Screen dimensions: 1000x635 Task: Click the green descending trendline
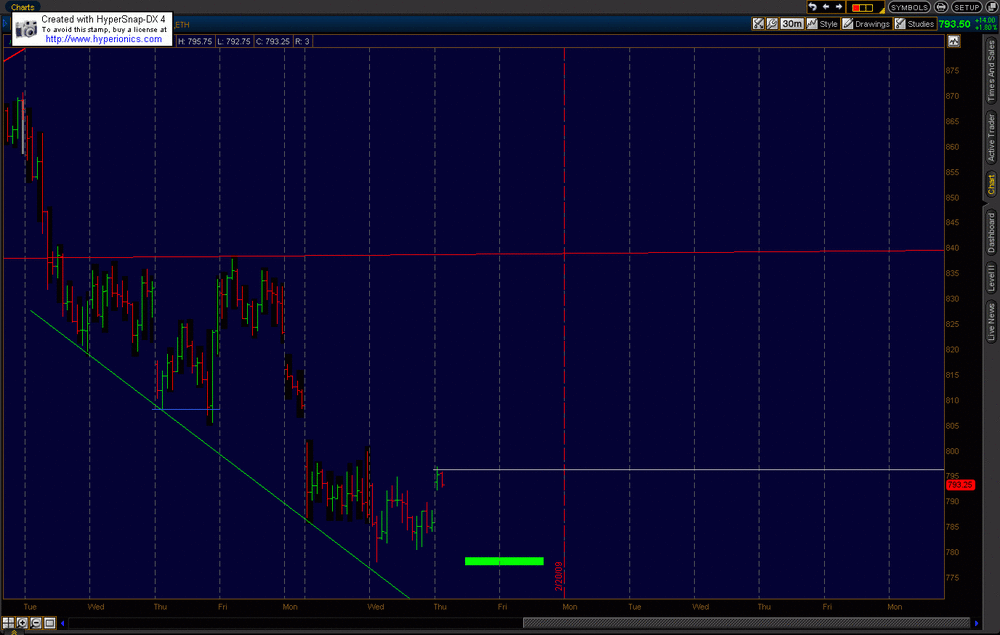[220, 455]
